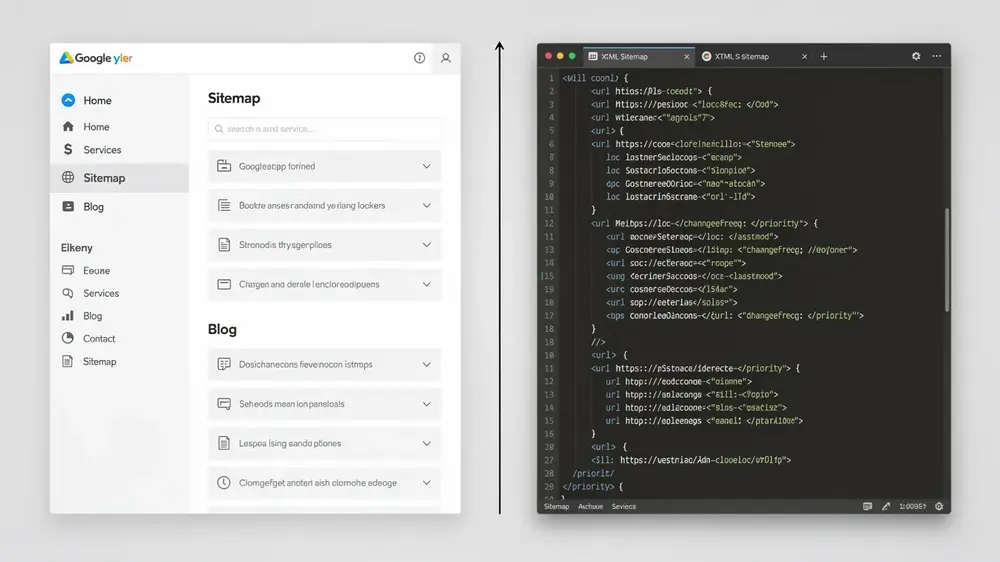Viewport: 1000px width, 562px height.
Task: Expand the Stronodis thrysgerplioes row chevron
Action: coord(427,245)
